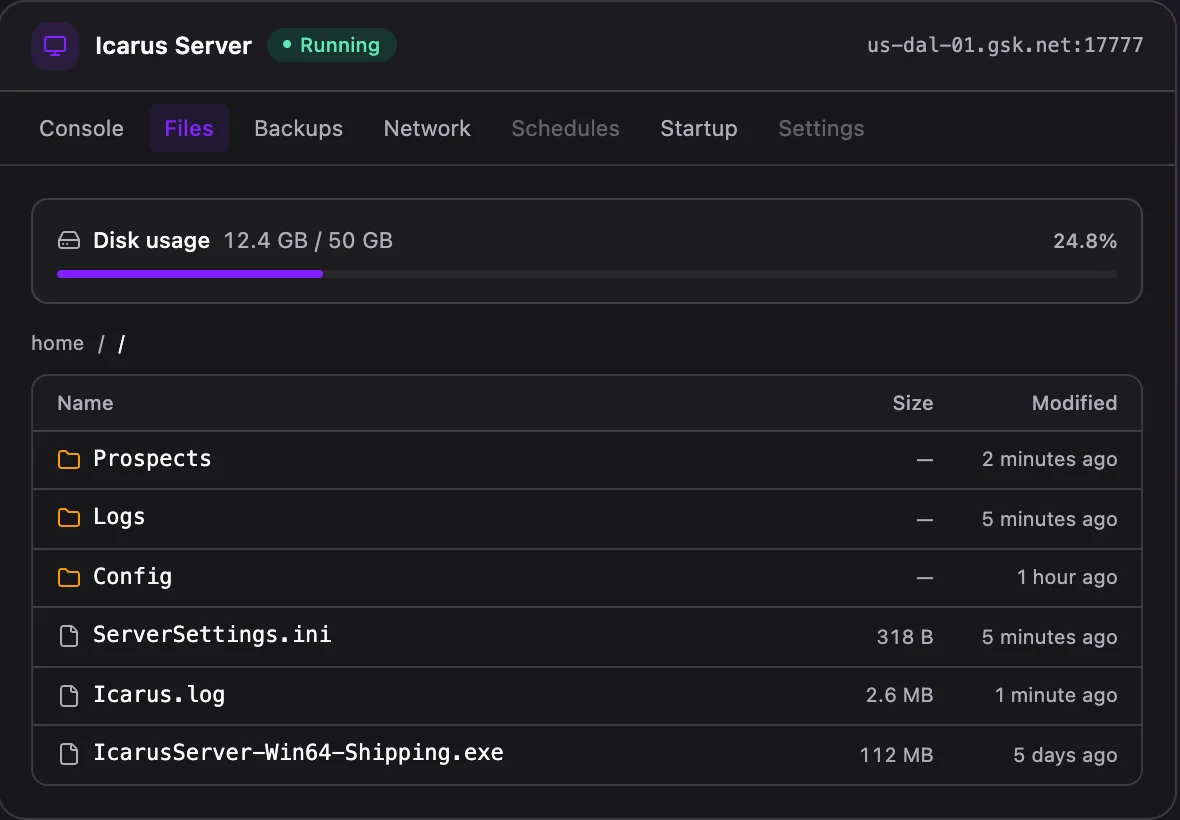The width and height of the screenshot is (1180, 820).
Task: Click the 24.8% disk usage value
Action: click(x=1084, y=241)
